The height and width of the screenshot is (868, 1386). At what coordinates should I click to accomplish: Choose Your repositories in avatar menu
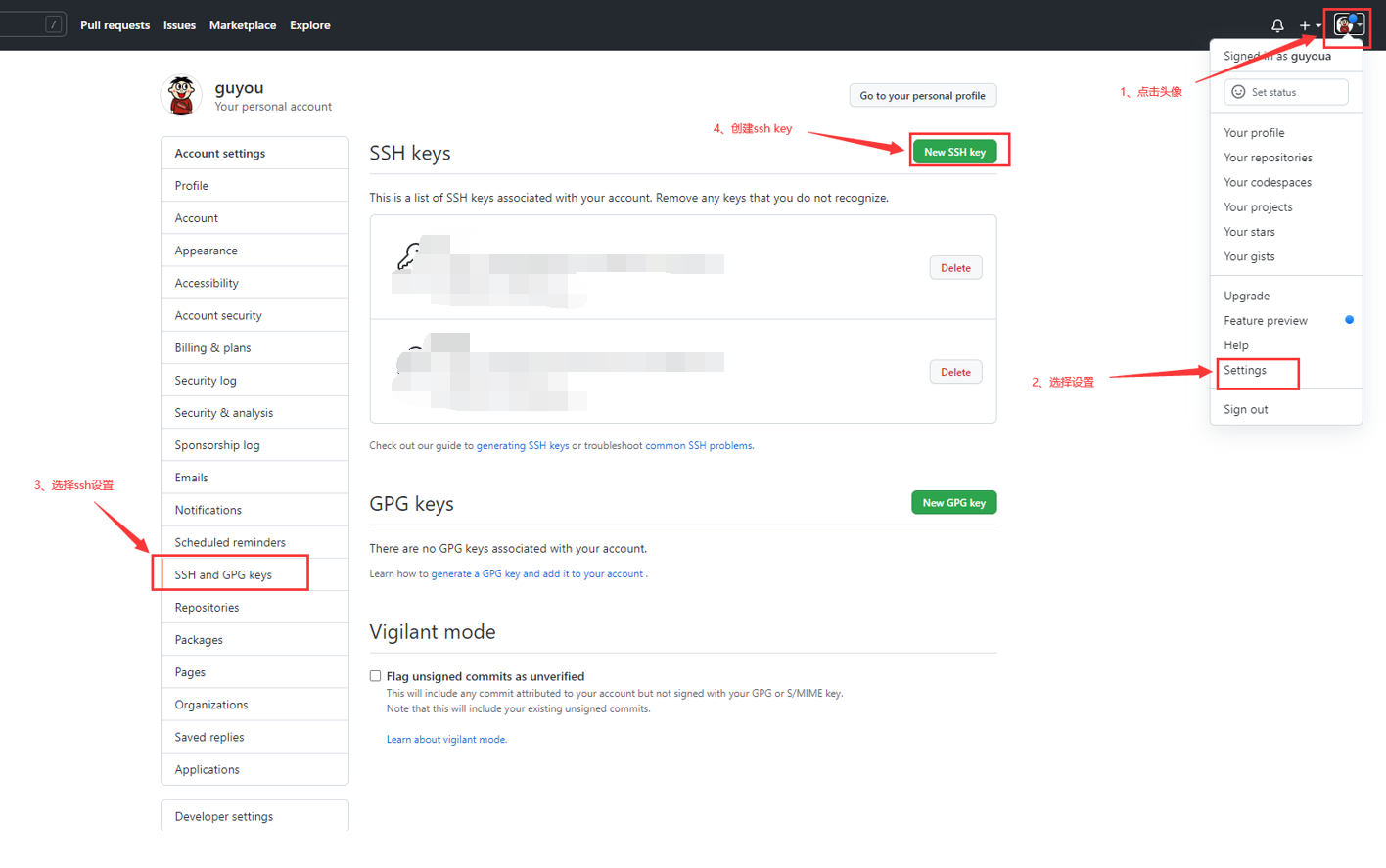[1286, 157]
